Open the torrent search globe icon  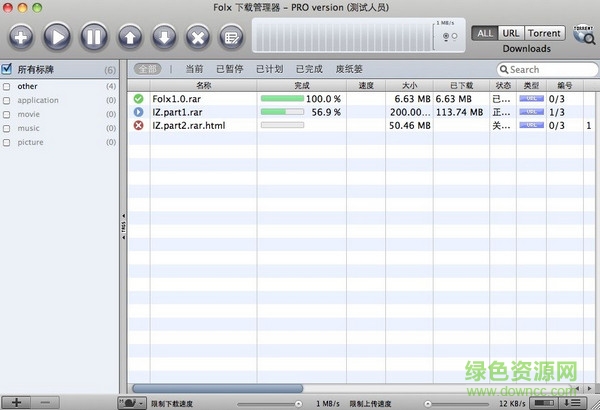coord(584,34)
